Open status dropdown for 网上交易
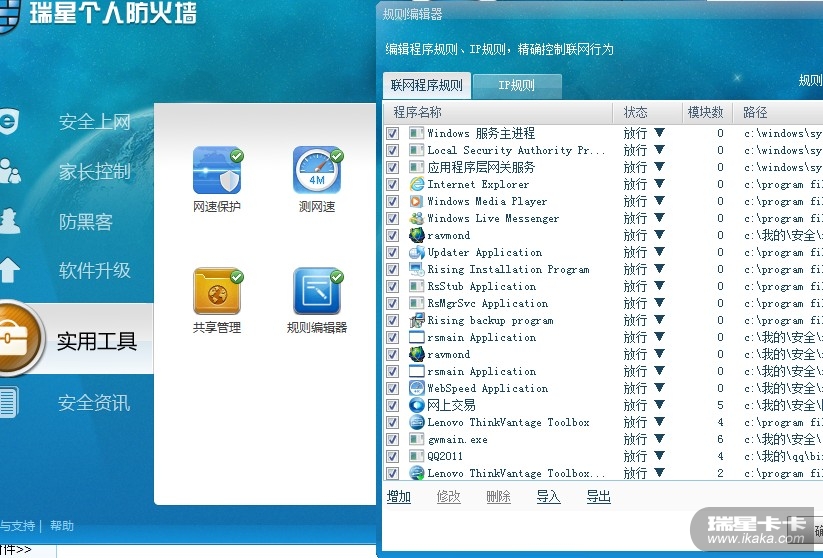The image size is (823, 558). pyautogui.click(x=660, y=405)
